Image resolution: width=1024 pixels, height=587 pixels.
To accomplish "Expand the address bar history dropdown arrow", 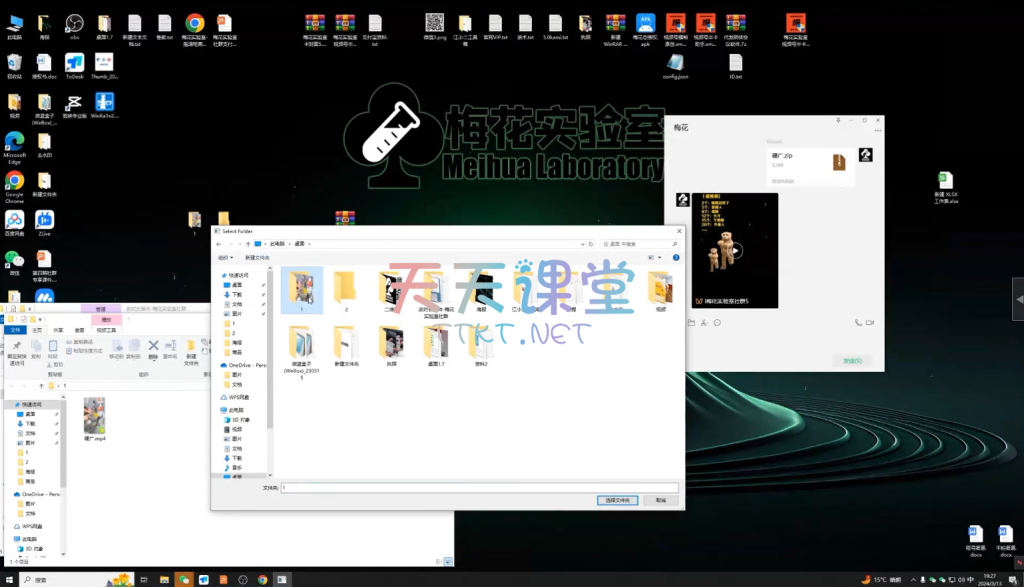I will pyautogui.click(x=581, y=243).
